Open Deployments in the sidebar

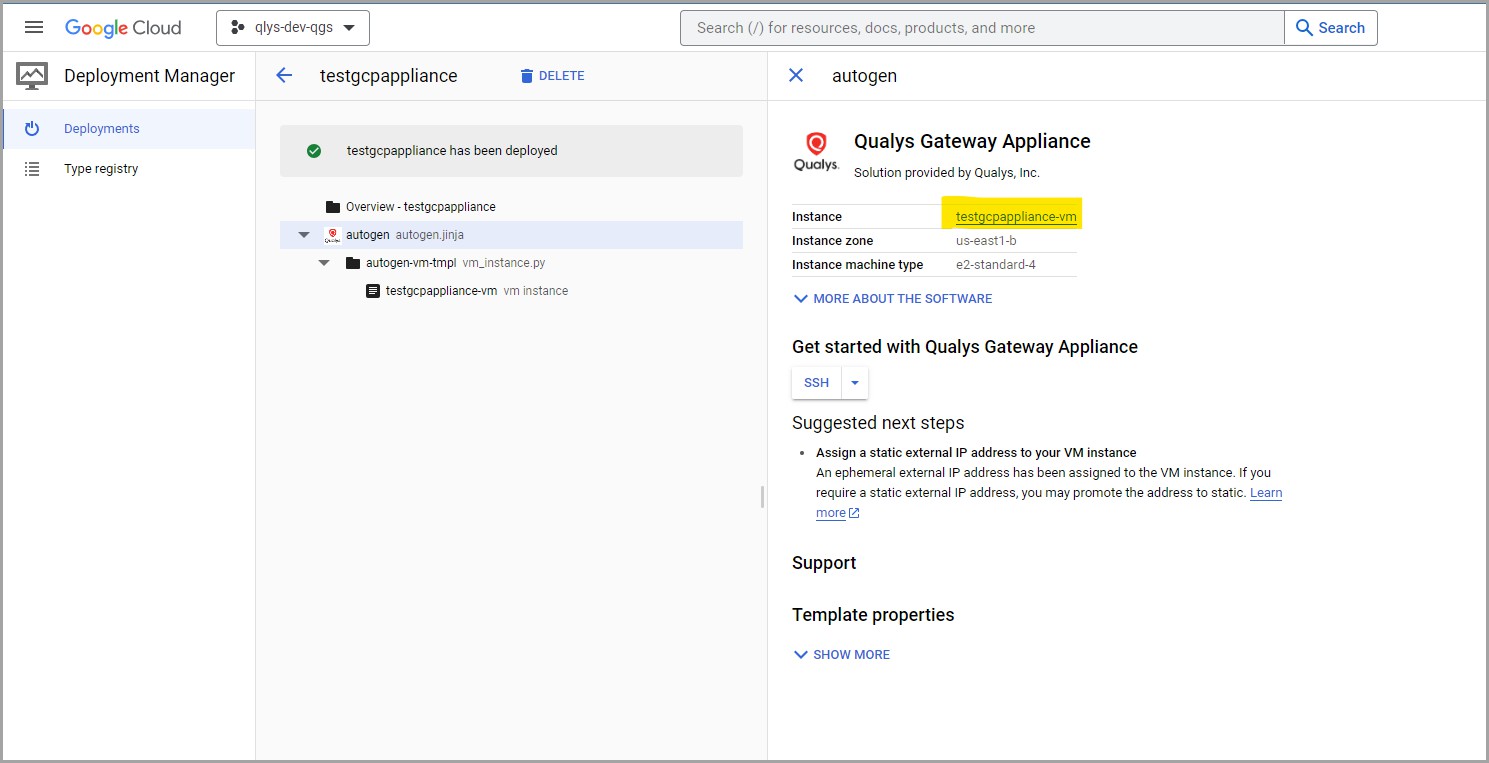coord(128,129)
